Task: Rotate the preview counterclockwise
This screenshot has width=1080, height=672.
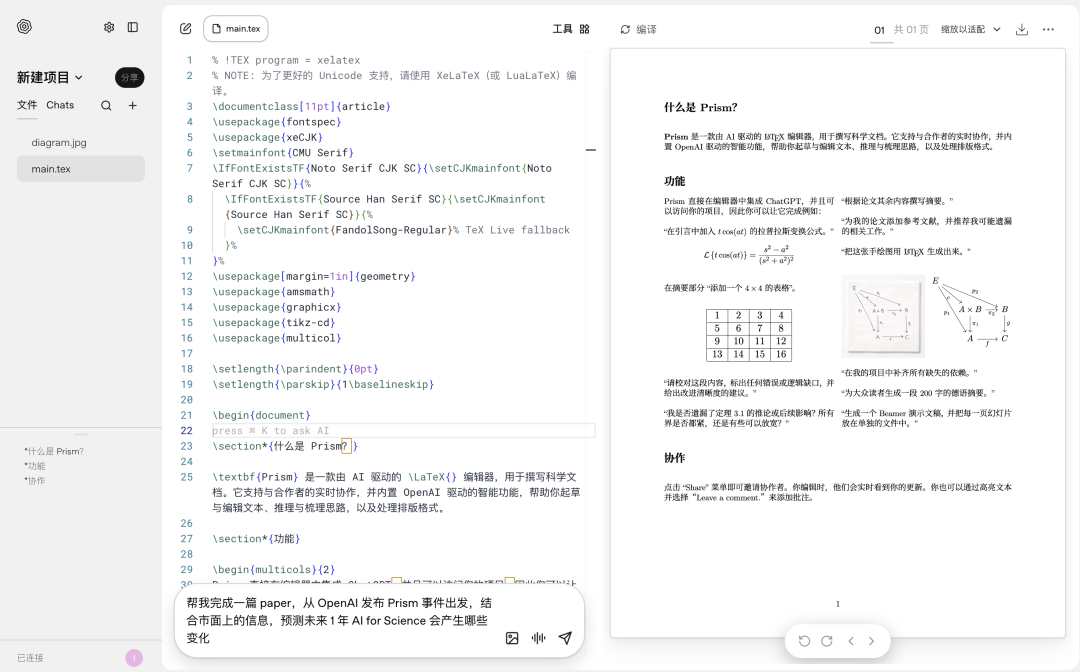Action: [x=804, y=641]
